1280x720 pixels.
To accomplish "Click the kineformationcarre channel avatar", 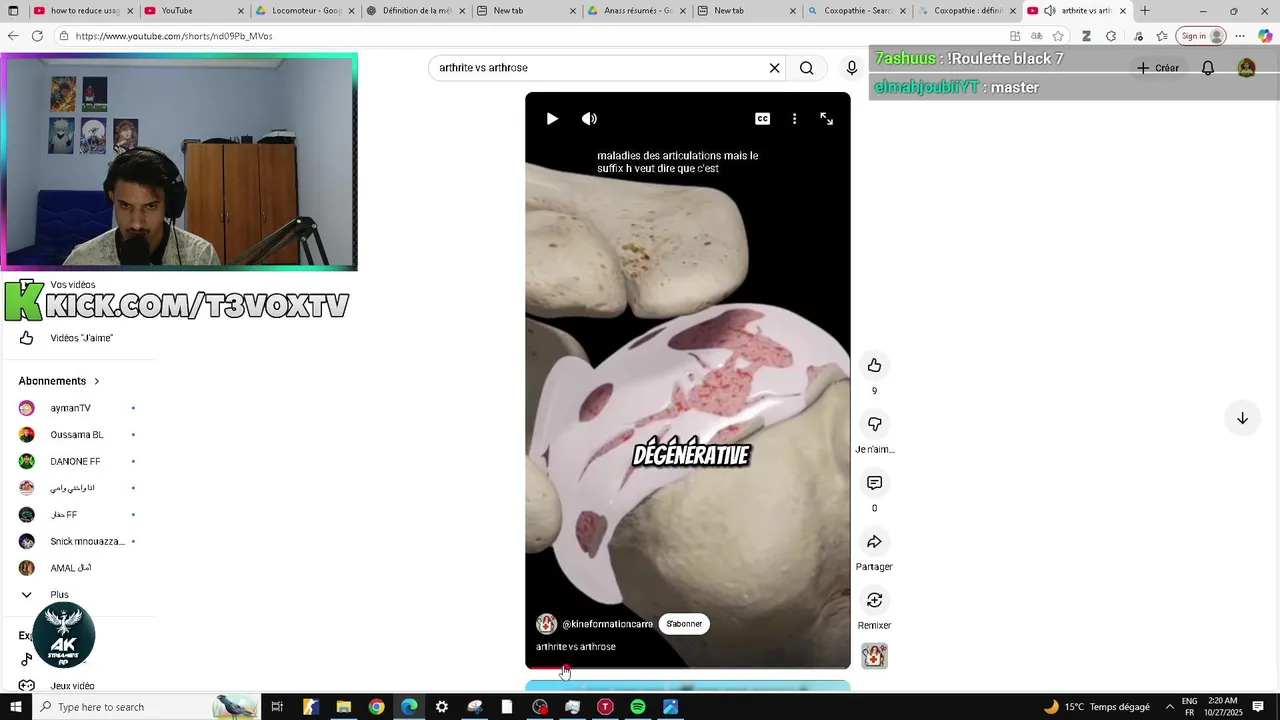I will (x=546, y=624).
